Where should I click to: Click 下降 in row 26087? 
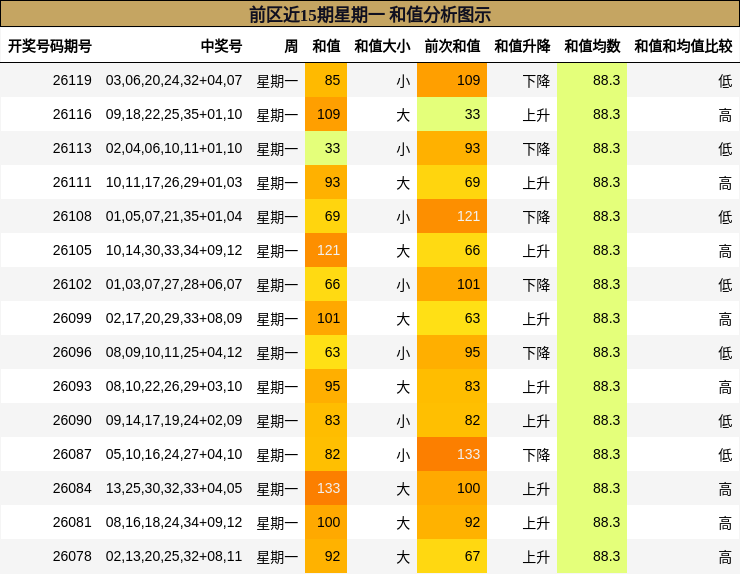pos(536,455)
